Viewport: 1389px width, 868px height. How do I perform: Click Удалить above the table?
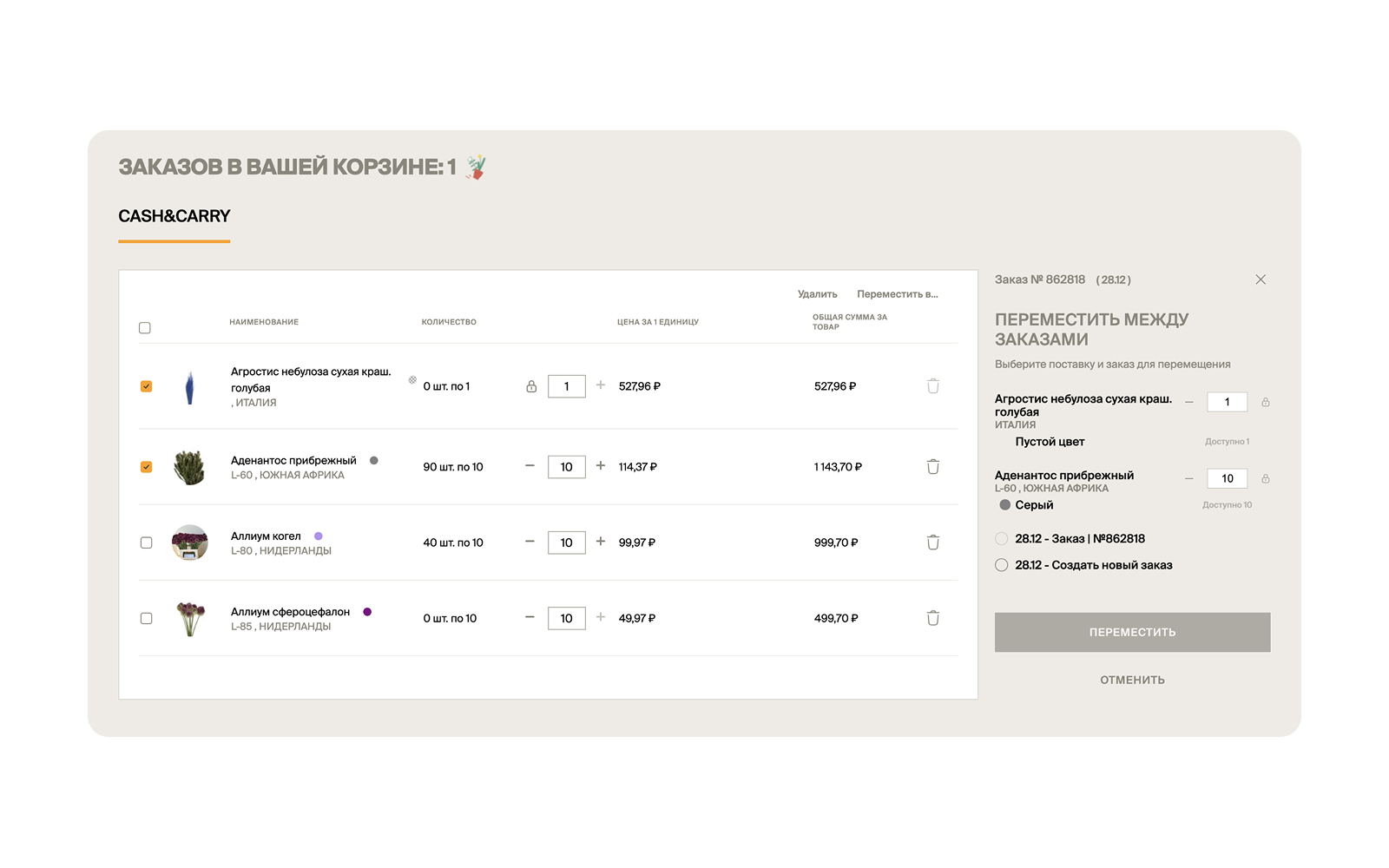tap(817, 294)
